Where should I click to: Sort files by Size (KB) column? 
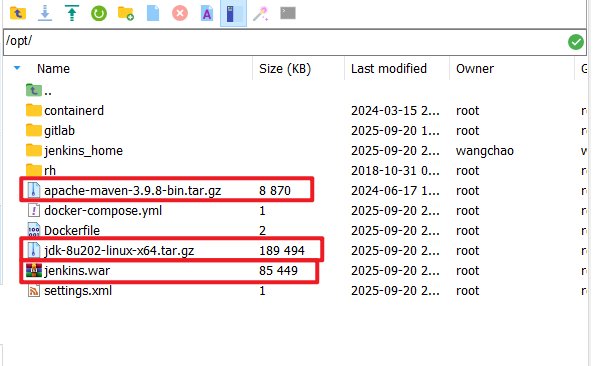click(x=285, y=69)
